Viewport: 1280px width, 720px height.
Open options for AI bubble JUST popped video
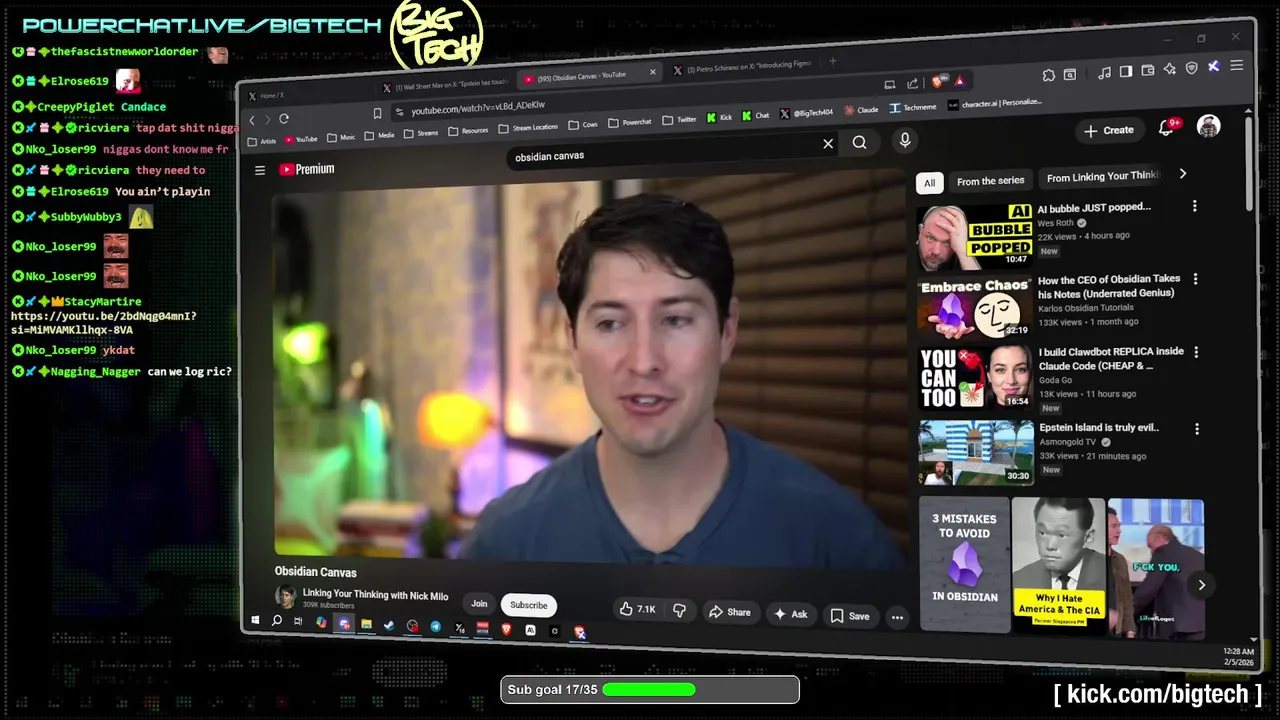[1194, 206]
